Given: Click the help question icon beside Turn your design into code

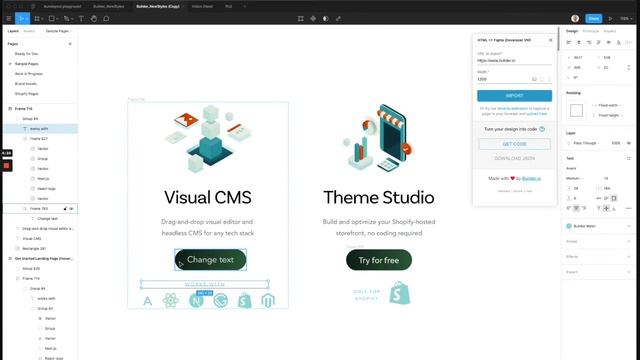Looking at the screenshot, I should pos(542,129).
